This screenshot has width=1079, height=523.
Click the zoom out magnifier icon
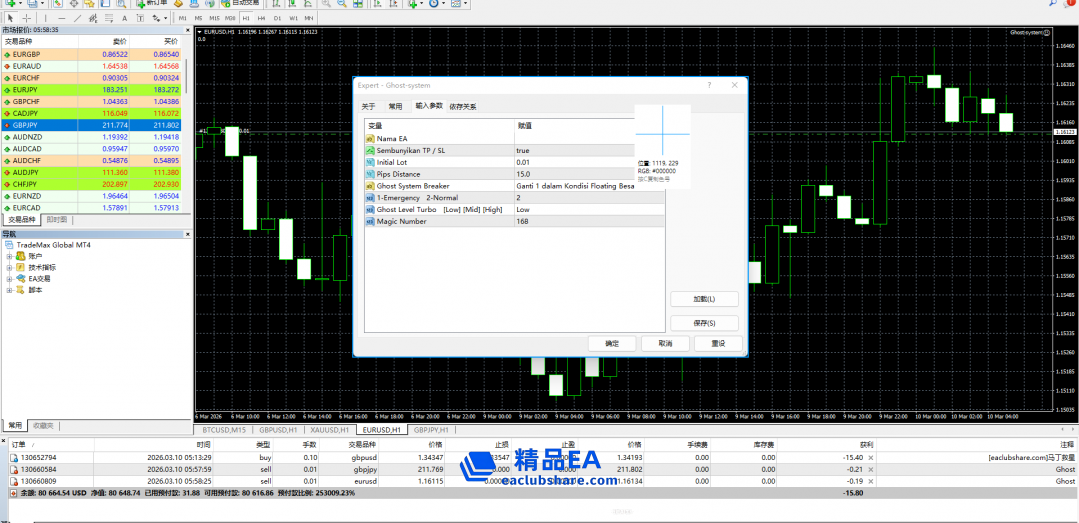(343, 4)
